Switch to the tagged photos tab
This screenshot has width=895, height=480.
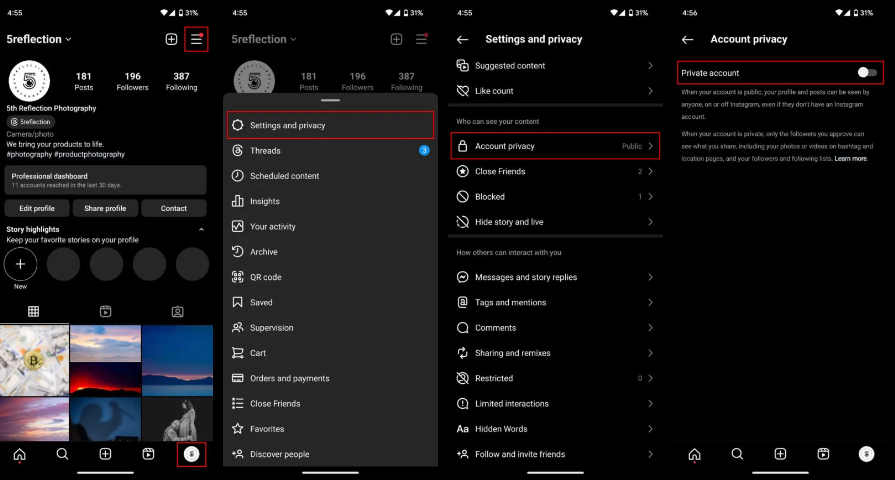tap(178, 312)
